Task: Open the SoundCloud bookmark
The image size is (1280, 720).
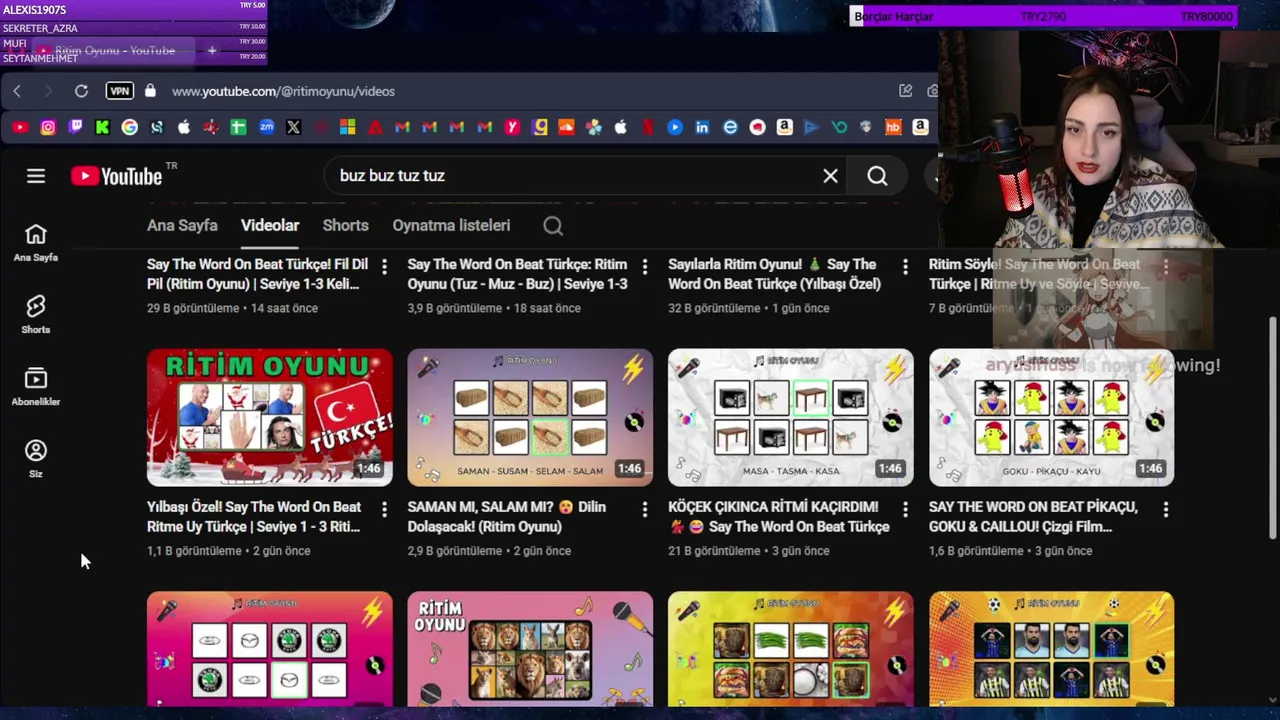Action: click(x=566, y=127)
